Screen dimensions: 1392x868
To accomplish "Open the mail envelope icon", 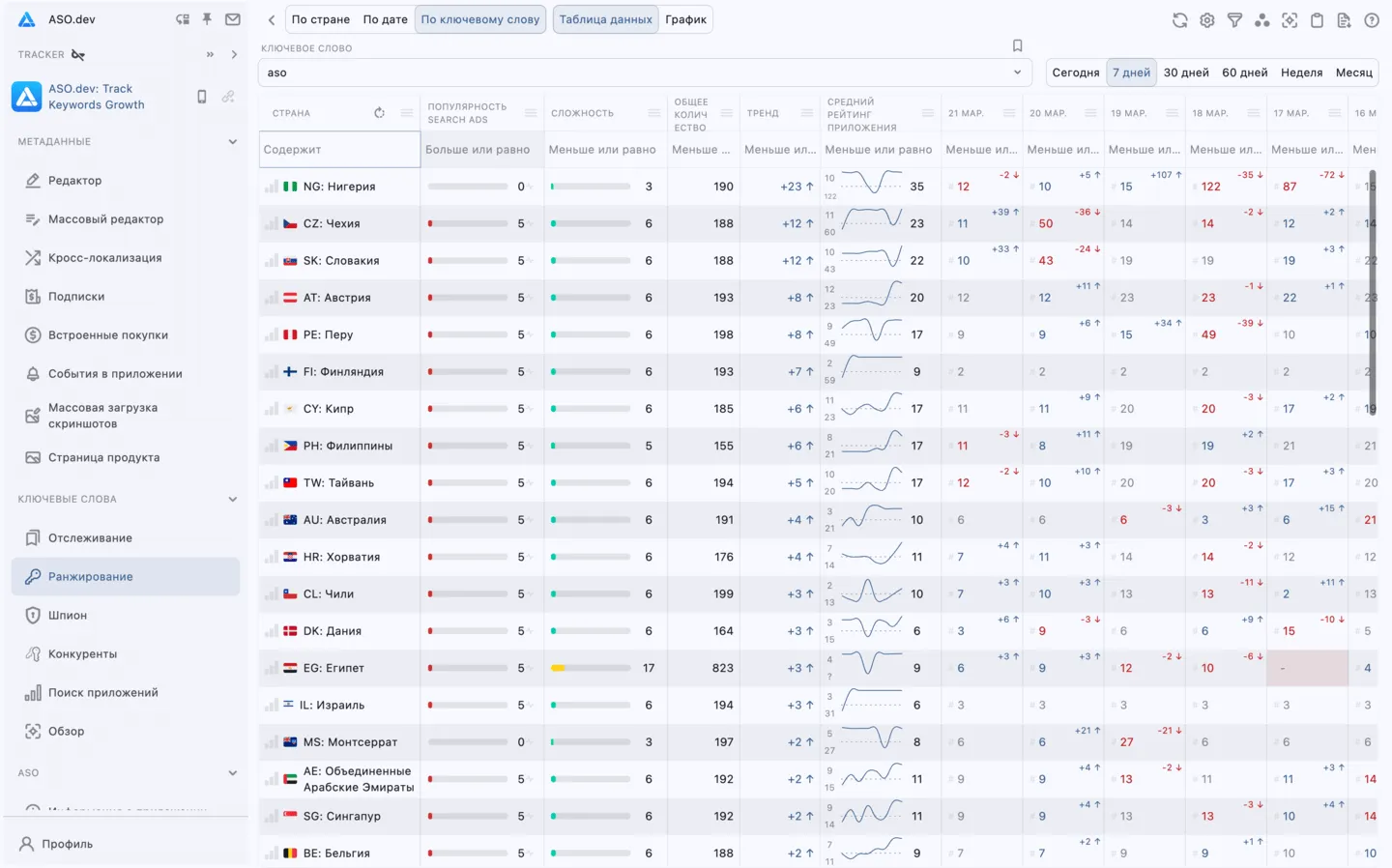I will point(233,19).
